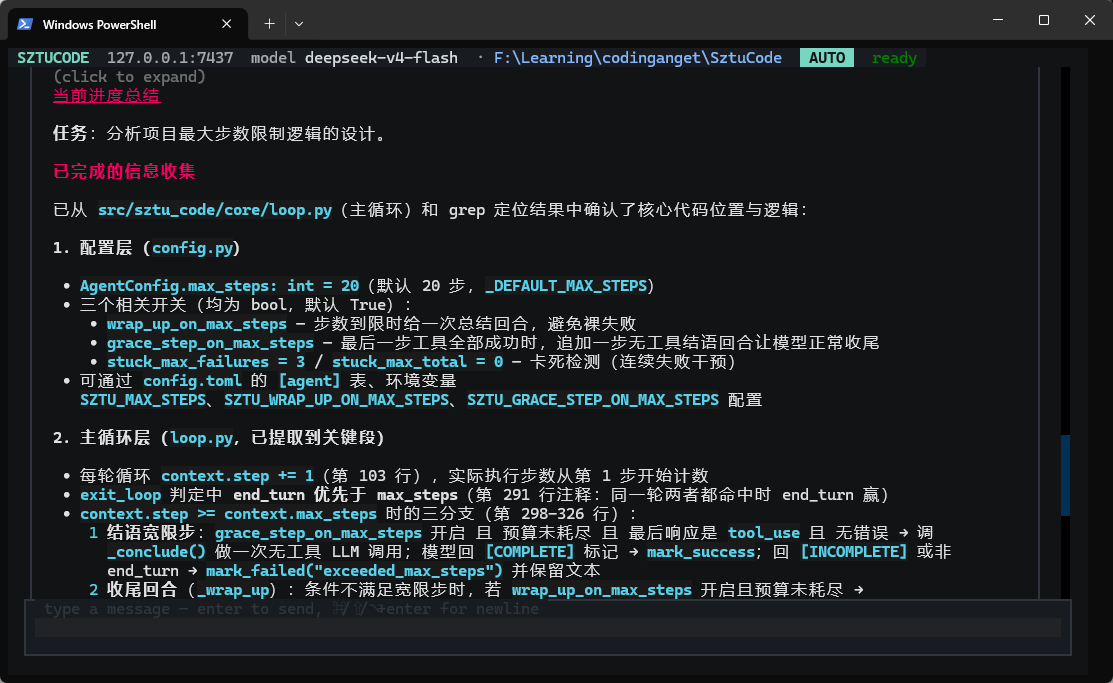This screenshot has height=683, width=1113.
Task: Click the config.toml file name
Action: tap(192, 381)
